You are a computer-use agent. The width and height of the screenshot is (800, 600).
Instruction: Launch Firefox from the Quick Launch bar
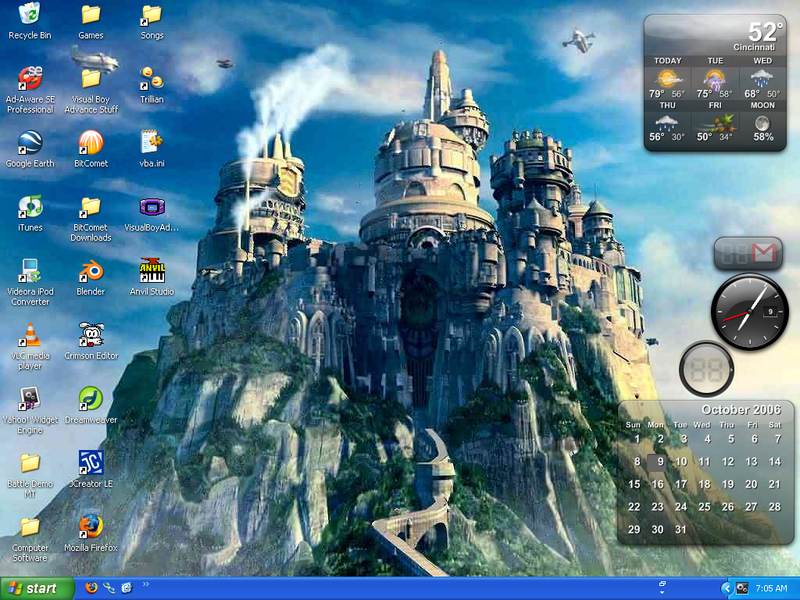click(x=91, y=588)
